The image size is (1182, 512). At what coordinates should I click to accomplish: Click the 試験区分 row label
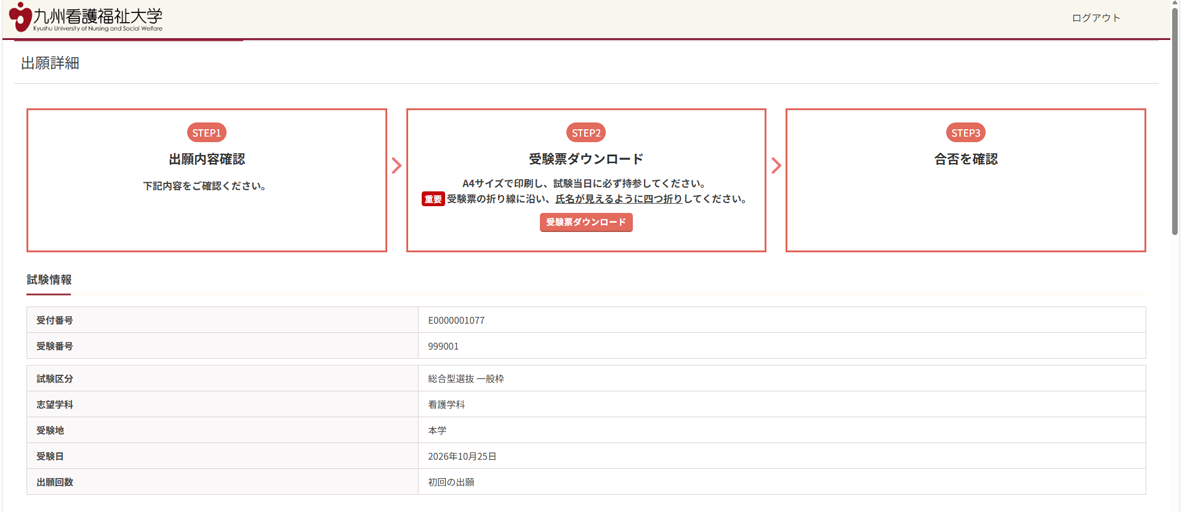[54, 379]
